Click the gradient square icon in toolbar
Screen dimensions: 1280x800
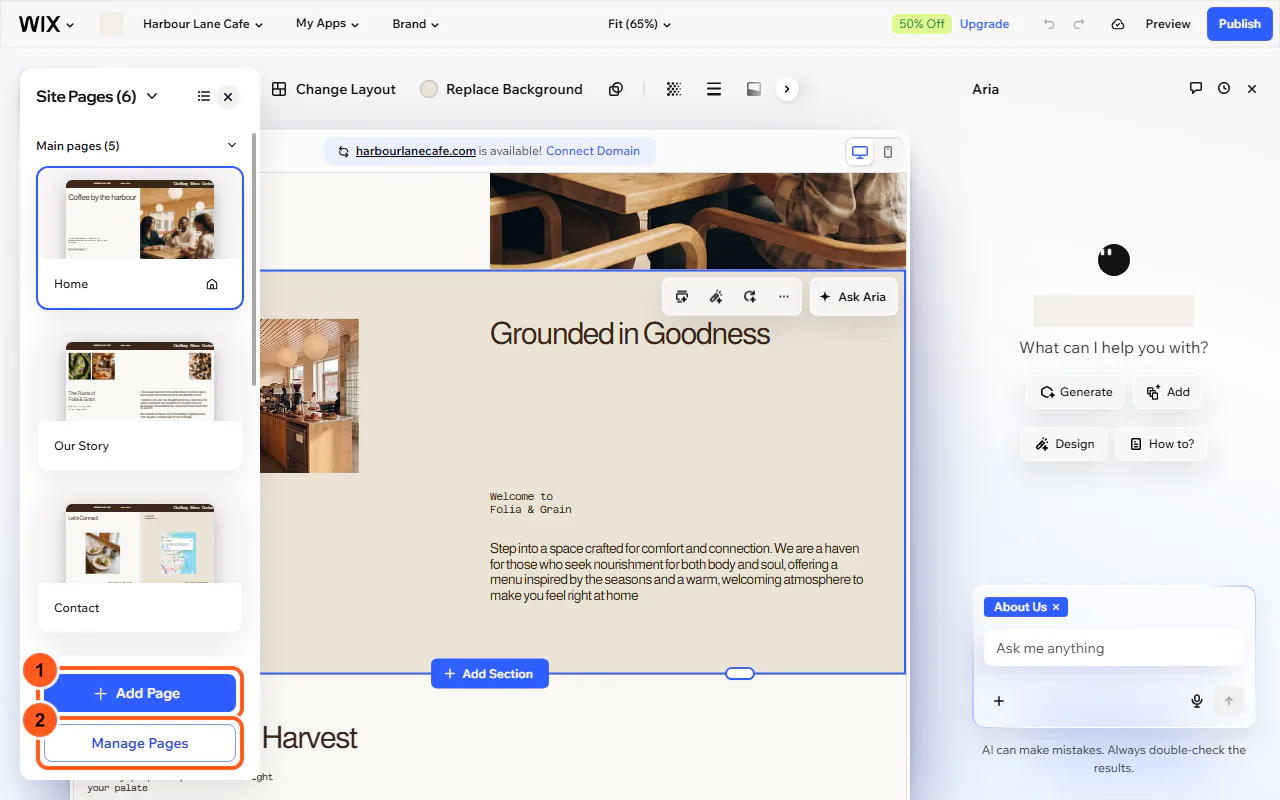point(754,89)
